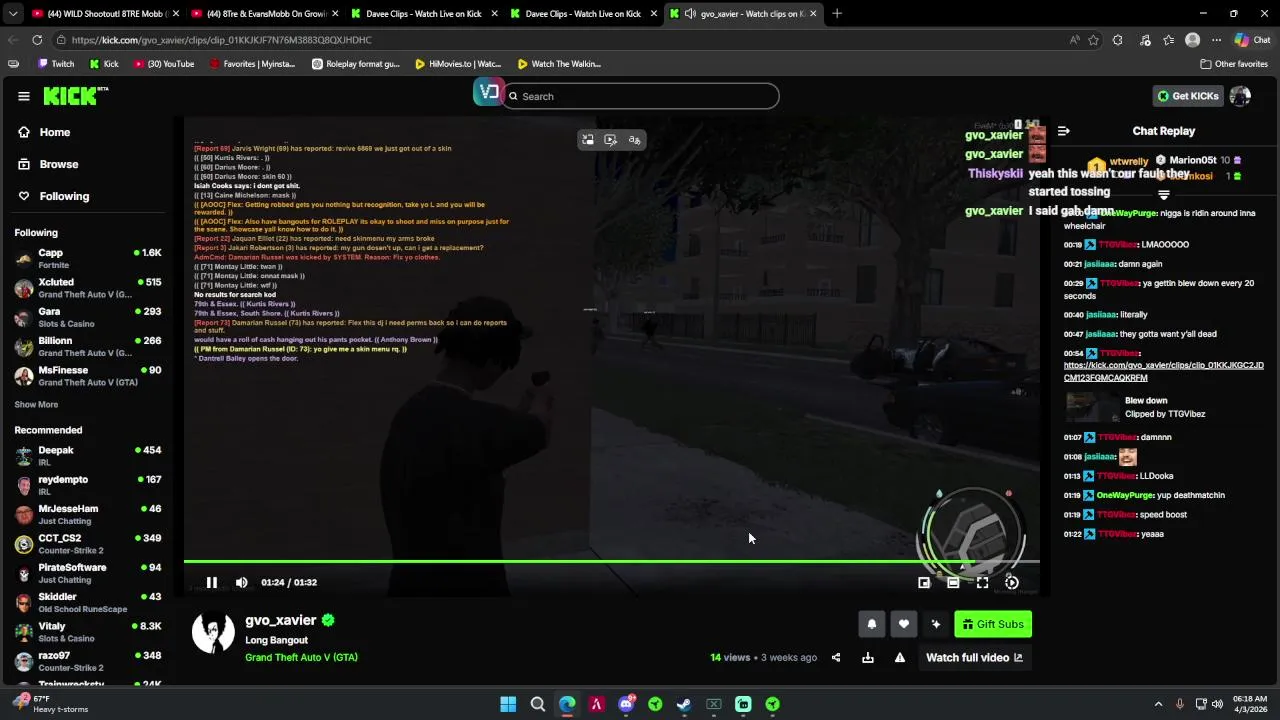The height and width of the screenshot is (720, 1280).
Task: Expand followed channels with Show More
Action: tap(36, 404)
